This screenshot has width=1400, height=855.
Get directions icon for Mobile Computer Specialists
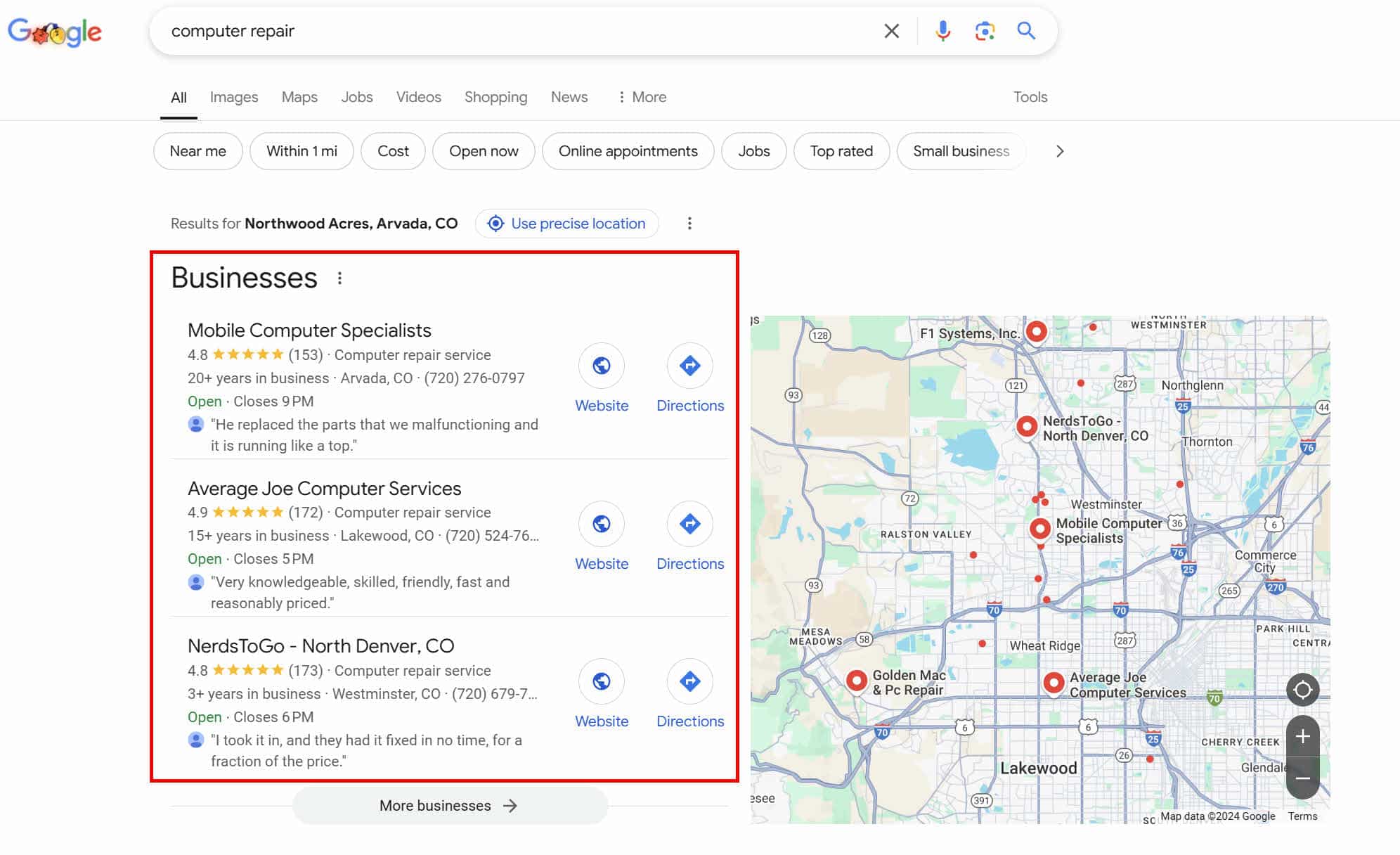tap(690, 366)
